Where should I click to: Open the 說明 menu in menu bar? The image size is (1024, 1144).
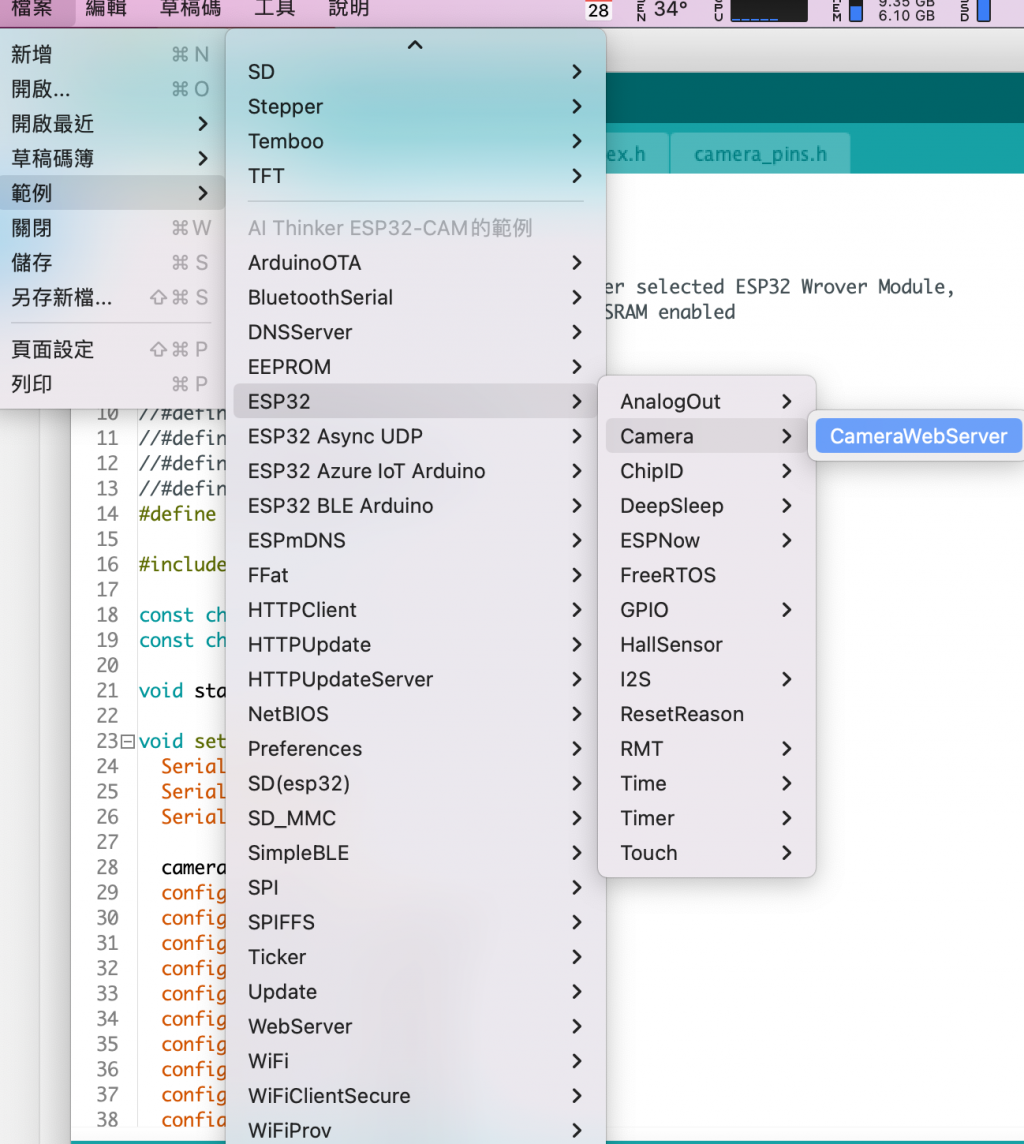pos(349,9)
